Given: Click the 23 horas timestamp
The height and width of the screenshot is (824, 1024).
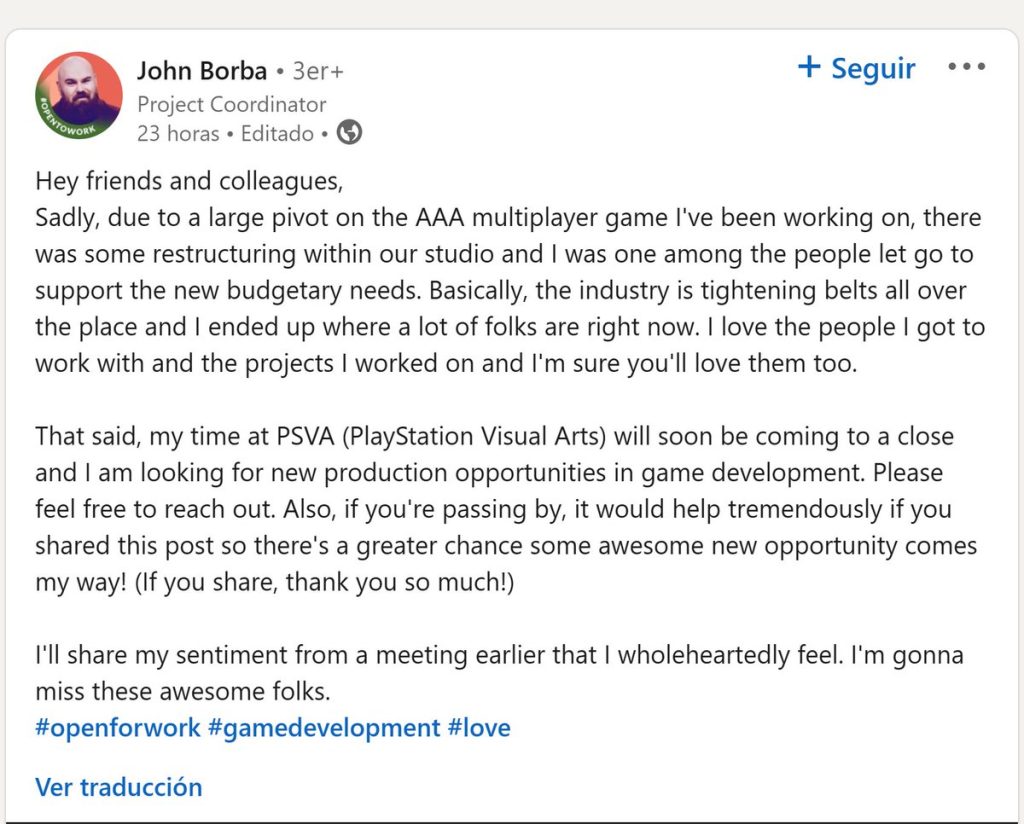Looking at the screenshot, I should coord(178,133).
